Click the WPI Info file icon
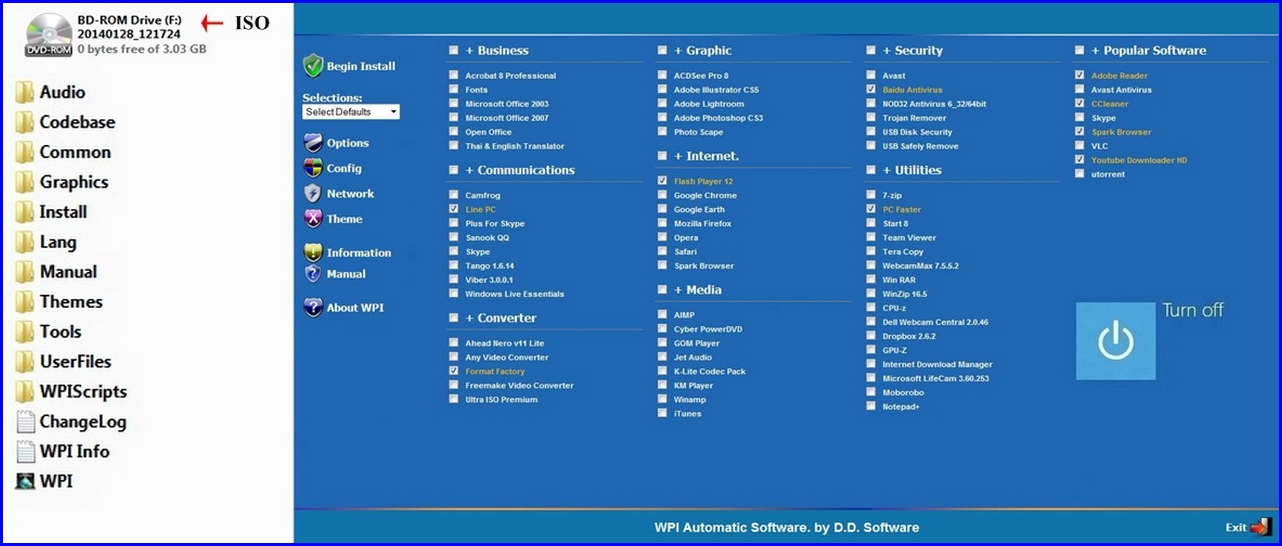The width and height of the screenshot is (1282, 546). coord(25,452)
